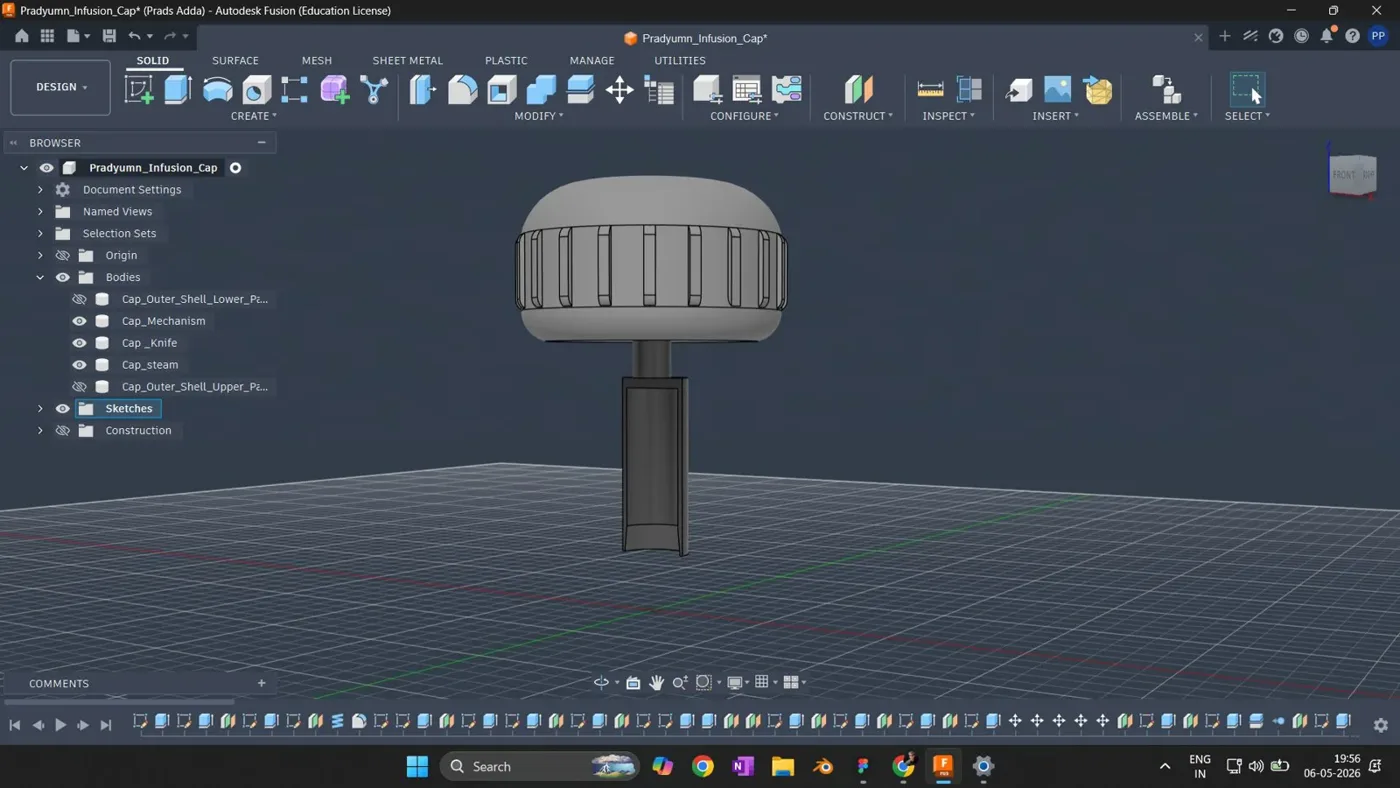This screenshot has height=788, width=1400.
Task: Expand the Named Views node
Action: point(40,212)
